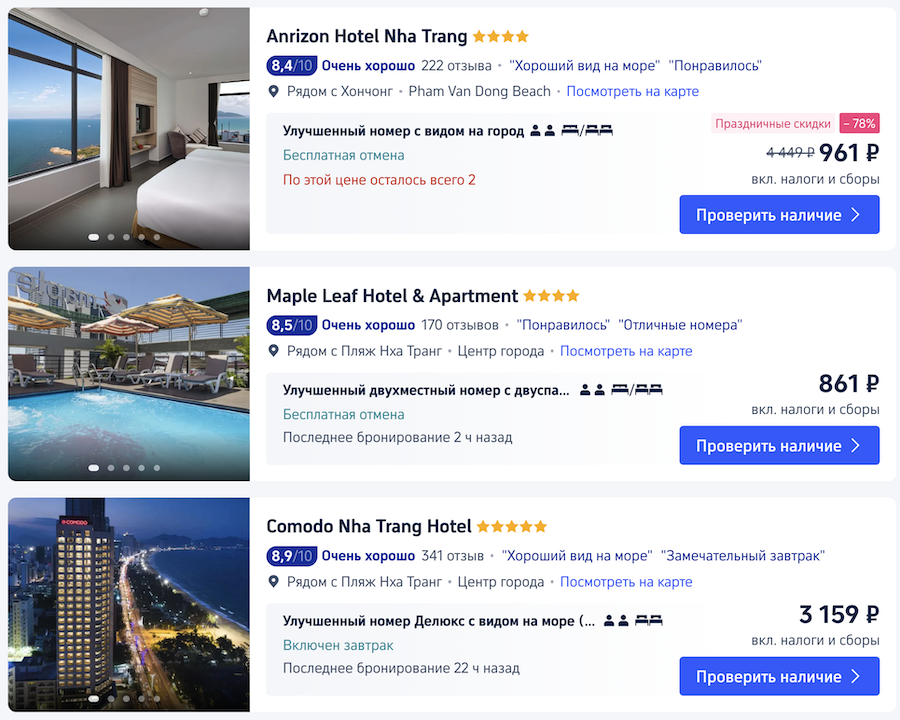Check availability for Comodo Nha Trang Hotel
This screenshot has height=720, width=900.
[779, 676]
